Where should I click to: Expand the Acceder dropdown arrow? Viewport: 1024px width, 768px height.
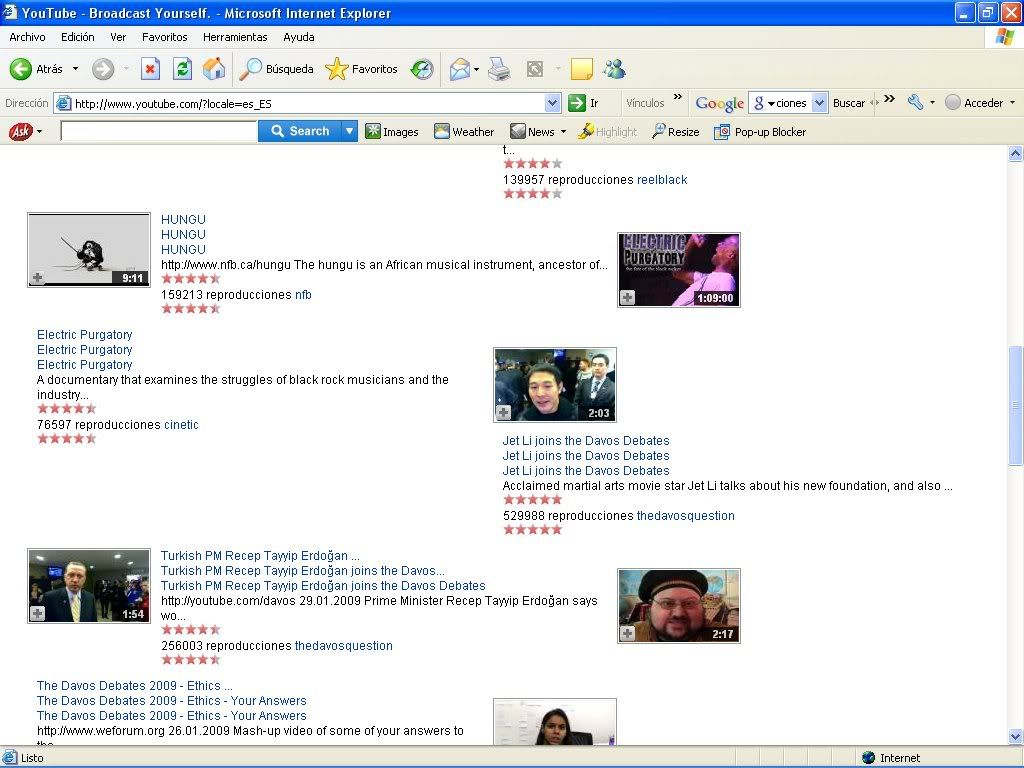[x=1012, y=103]
